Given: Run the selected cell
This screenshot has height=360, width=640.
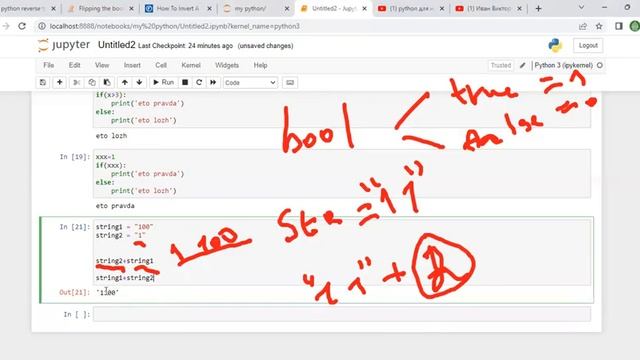Looking at the screenshot, I should point(163,82).
